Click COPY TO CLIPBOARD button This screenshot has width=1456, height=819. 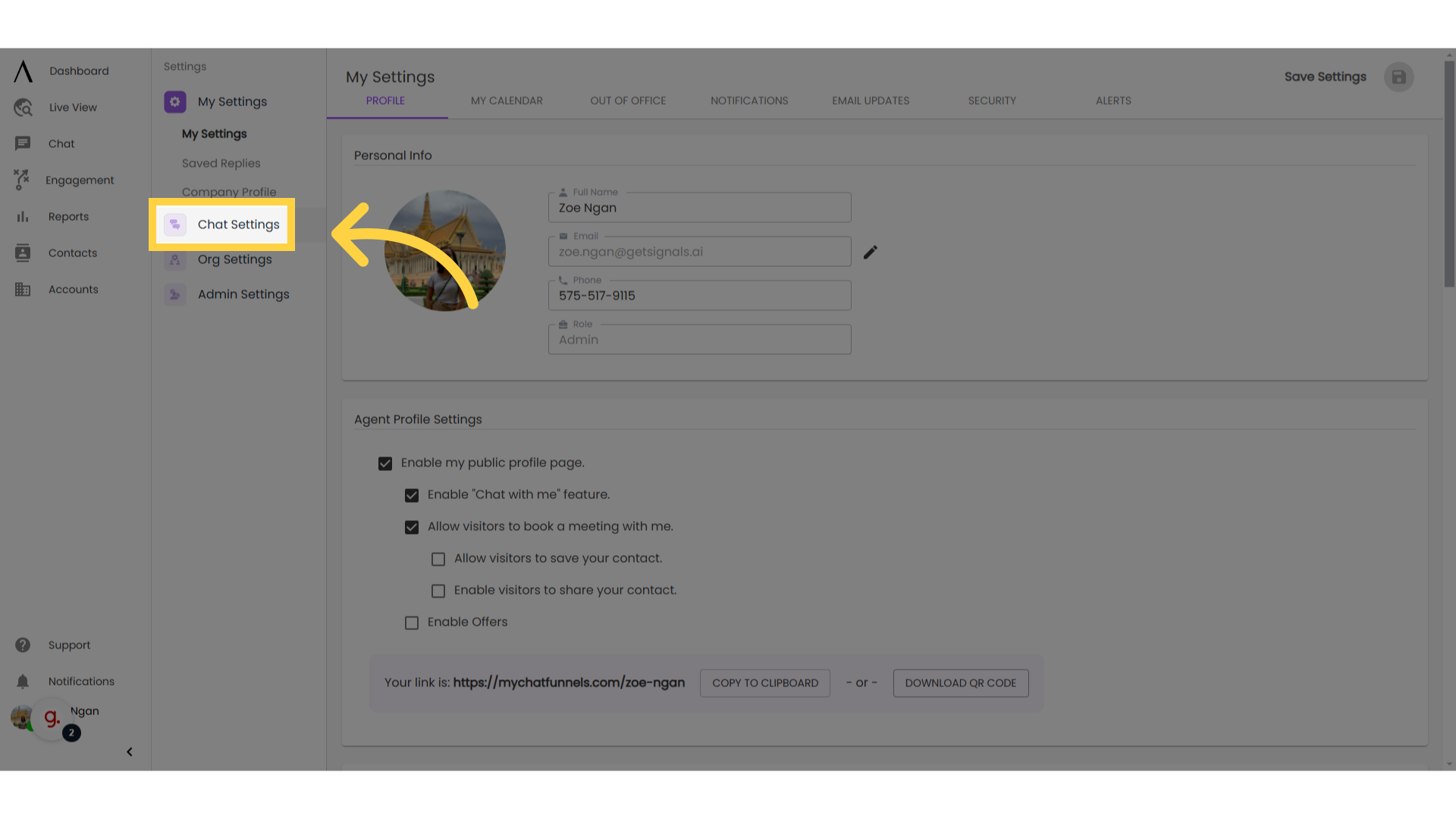[765, 682]
